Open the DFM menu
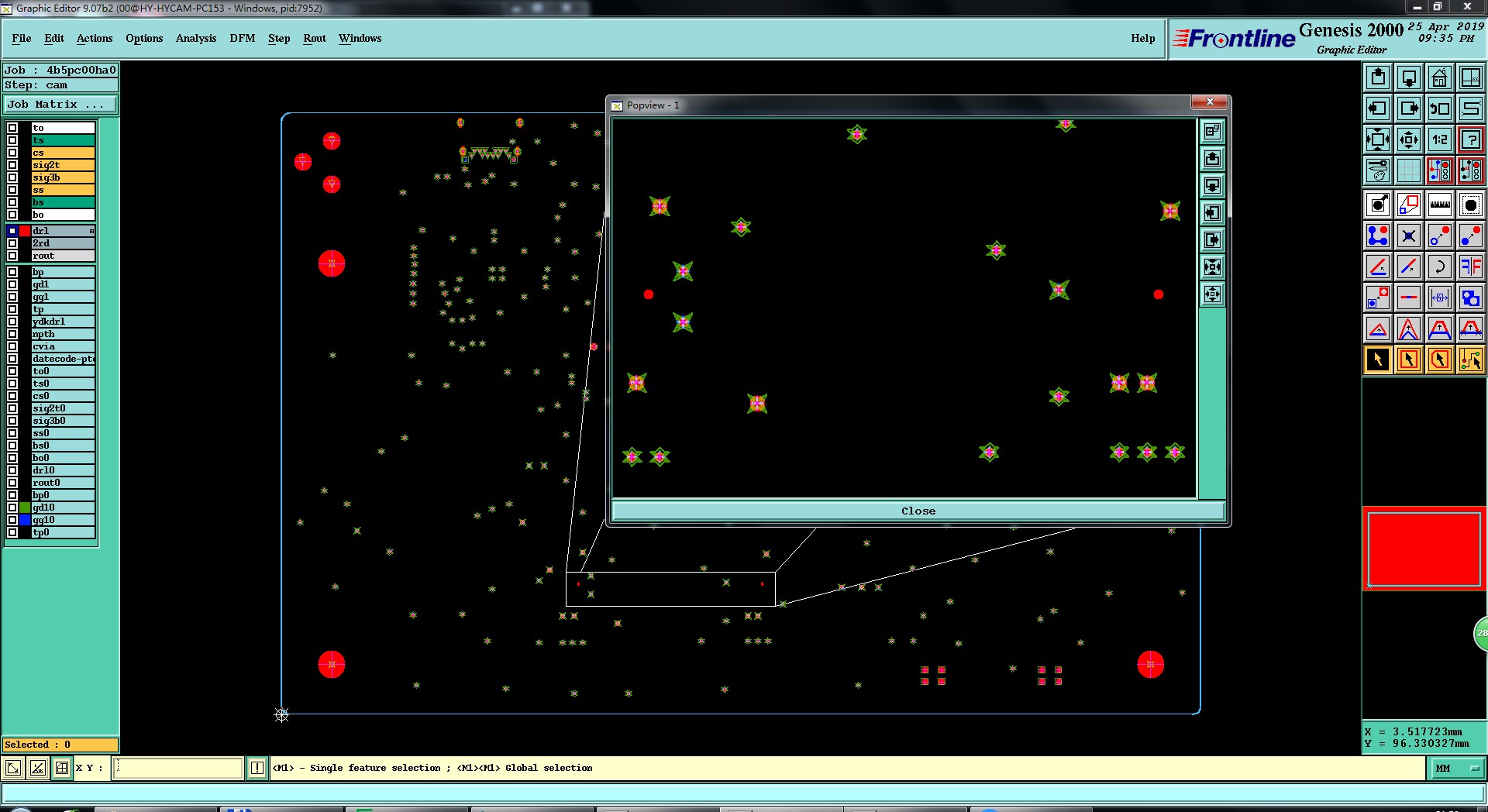 point(243,38)
